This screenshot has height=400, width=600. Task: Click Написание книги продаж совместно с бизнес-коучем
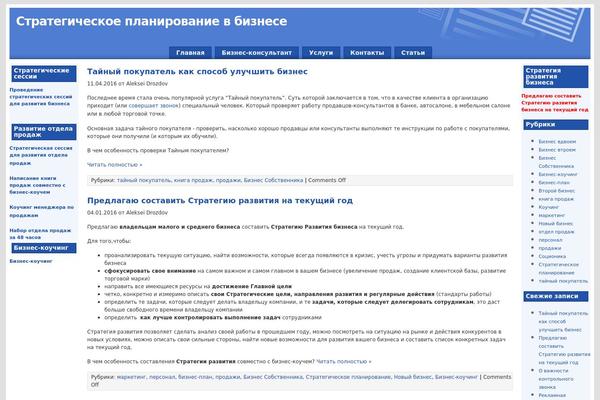(x=38, y=185)
